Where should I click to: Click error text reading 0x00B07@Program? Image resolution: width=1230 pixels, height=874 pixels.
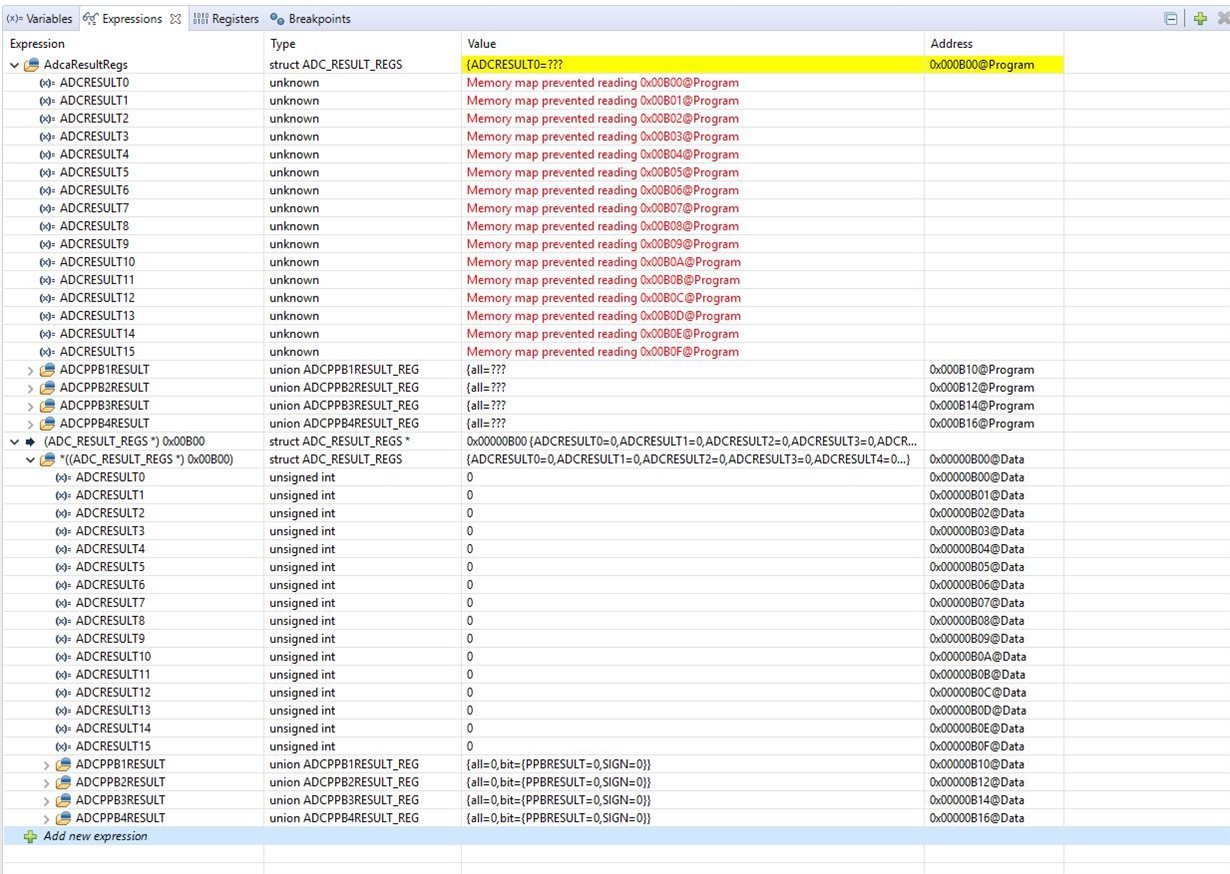(x=603, y=208)
